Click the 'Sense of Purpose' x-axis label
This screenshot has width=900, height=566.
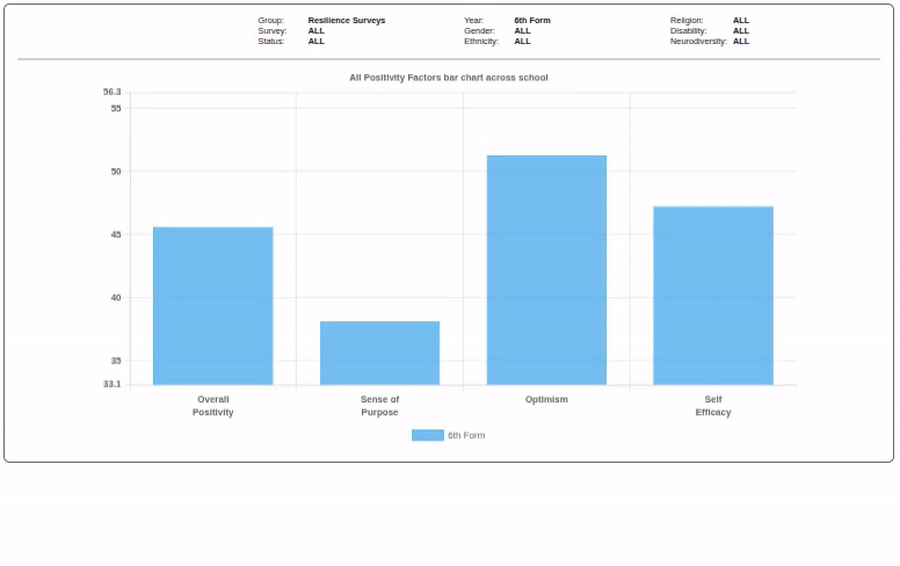click(x=380, y=405)
